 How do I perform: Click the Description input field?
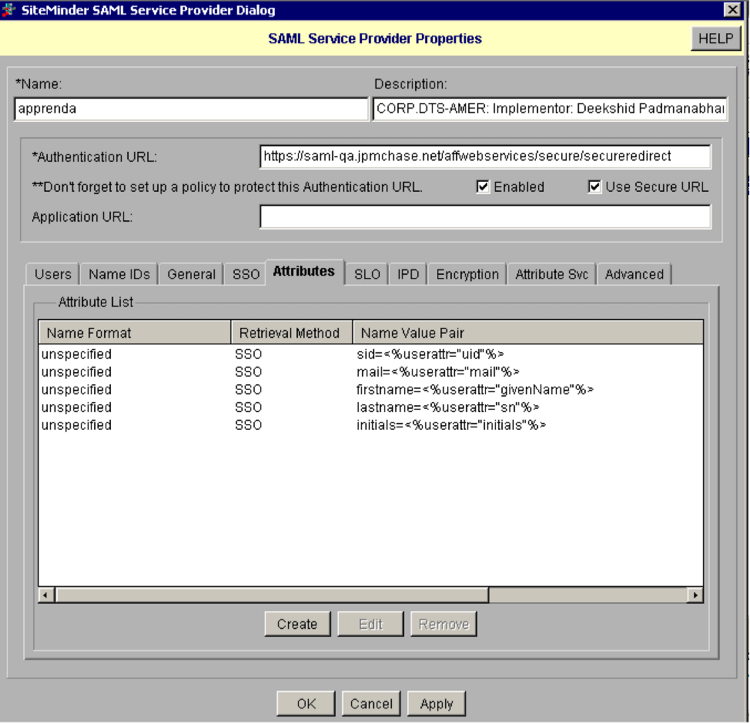[x=550, y=109]
